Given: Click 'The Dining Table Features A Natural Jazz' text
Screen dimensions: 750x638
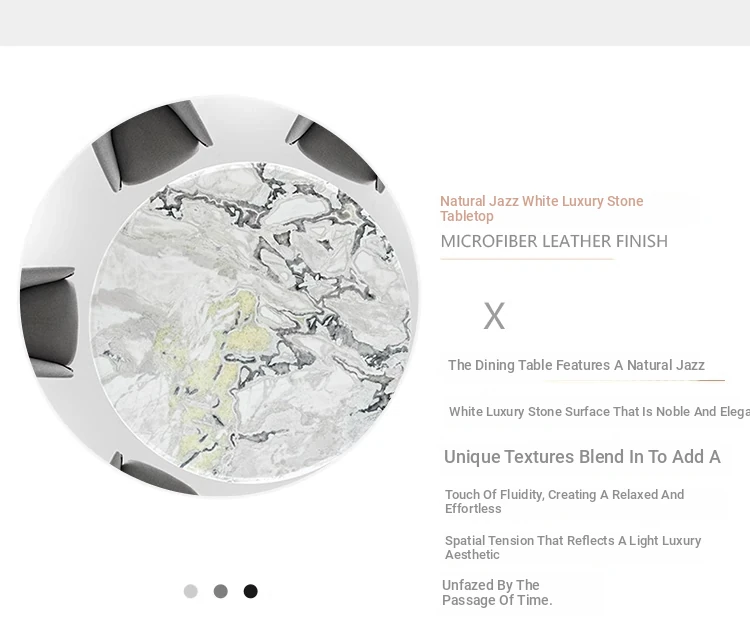Looking at the screenshot, I should pos(576,365).
